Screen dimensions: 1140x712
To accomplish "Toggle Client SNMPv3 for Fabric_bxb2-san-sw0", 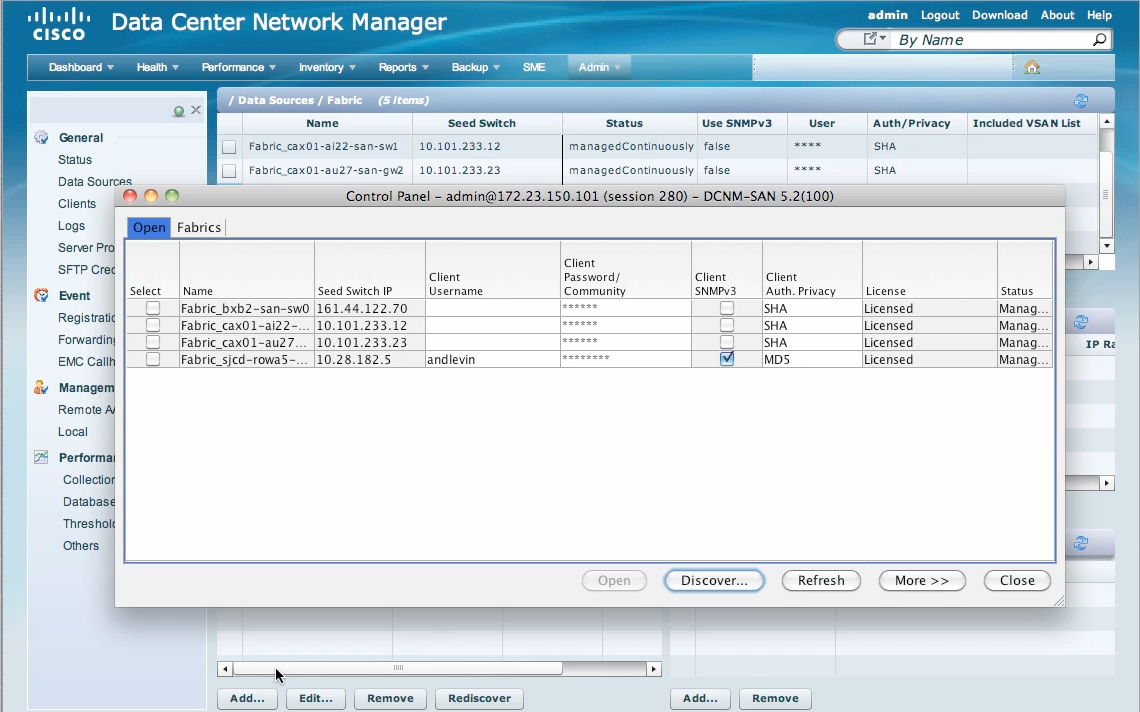I will tap(726, 308).
